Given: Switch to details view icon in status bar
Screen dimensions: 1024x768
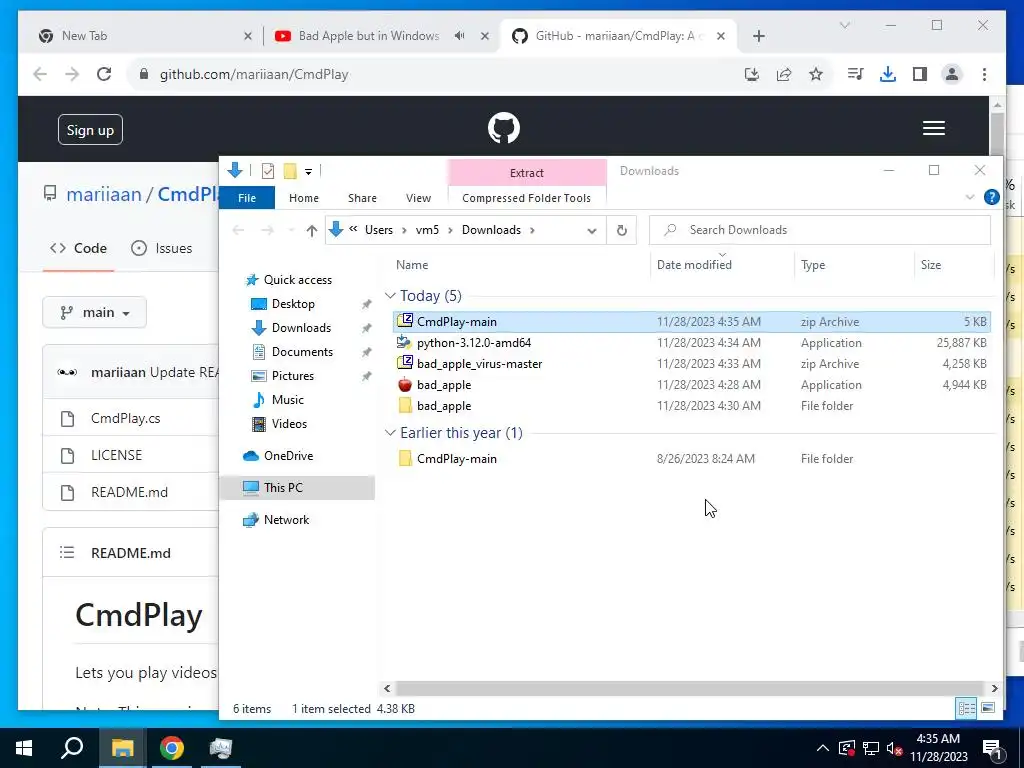Looking at the screenshot, I should [966, 708].
